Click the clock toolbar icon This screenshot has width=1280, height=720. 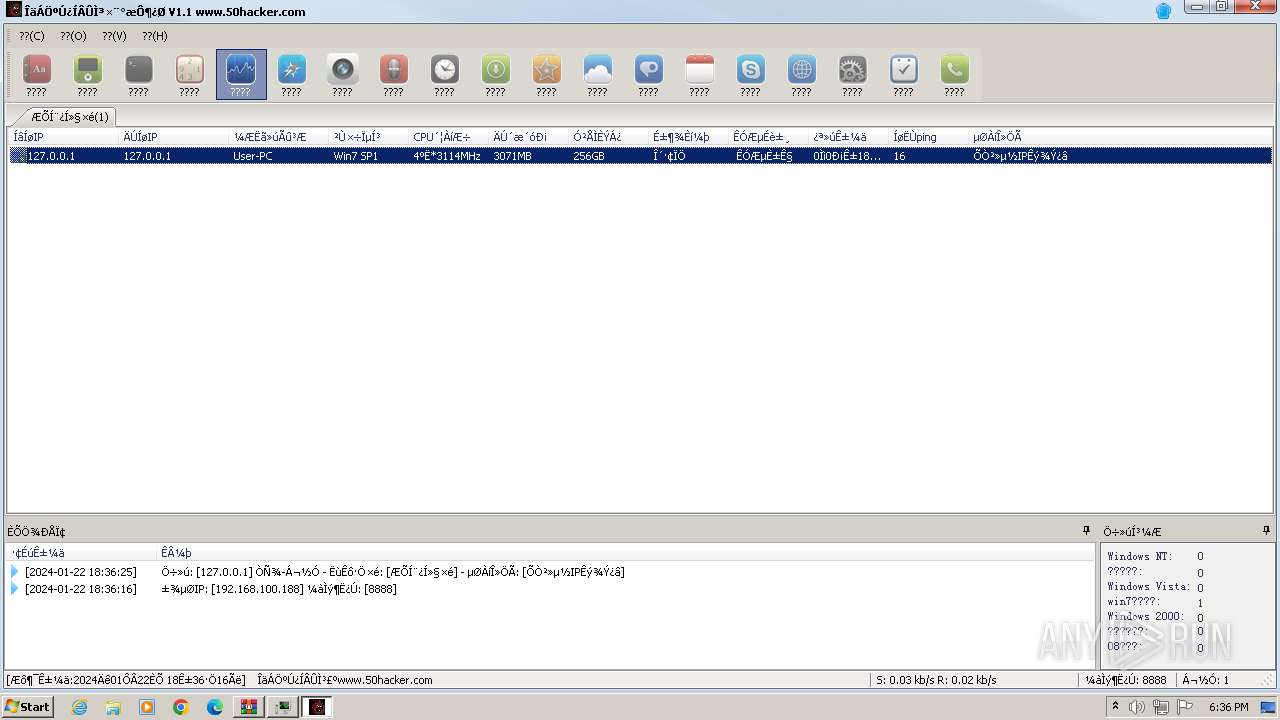coord(444,74)
